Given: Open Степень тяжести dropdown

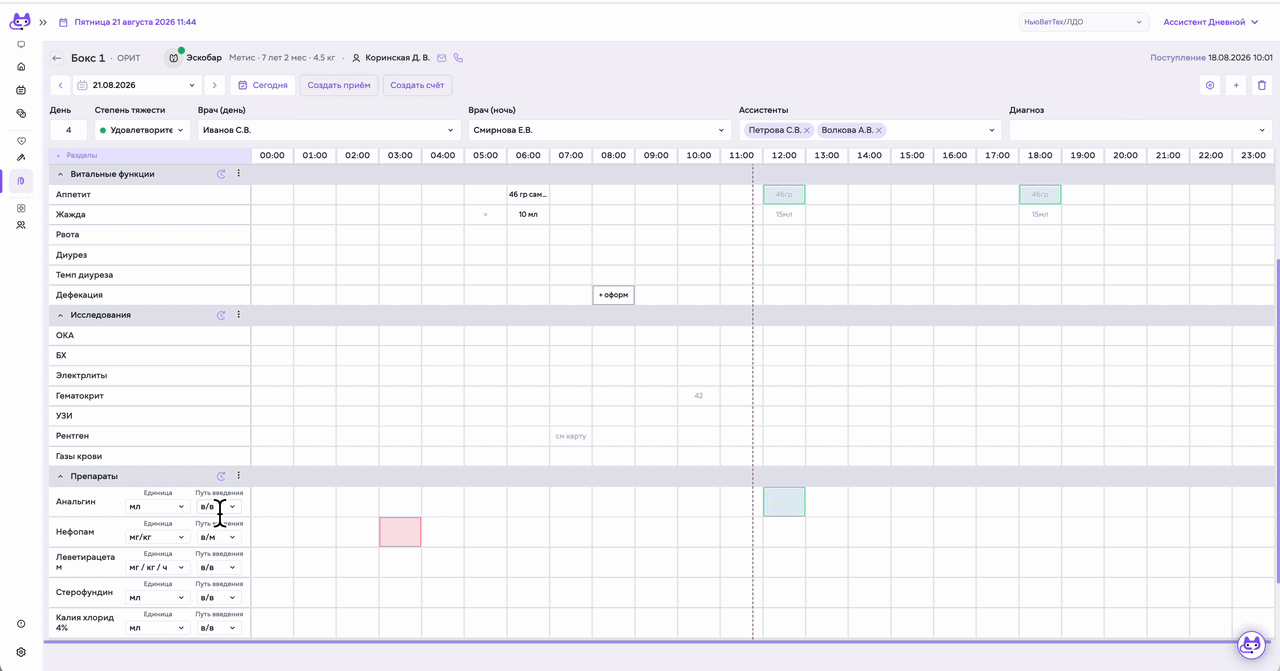Looking at the screenshot, I should pos(142,130).
